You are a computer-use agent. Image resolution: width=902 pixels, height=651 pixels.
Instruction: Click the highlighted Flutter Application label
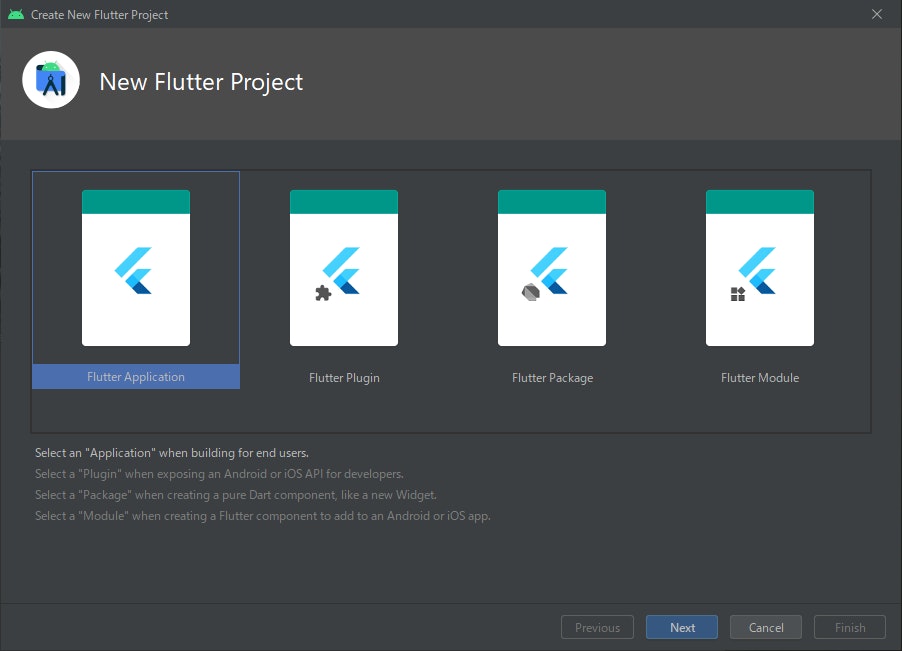point(136,377)
